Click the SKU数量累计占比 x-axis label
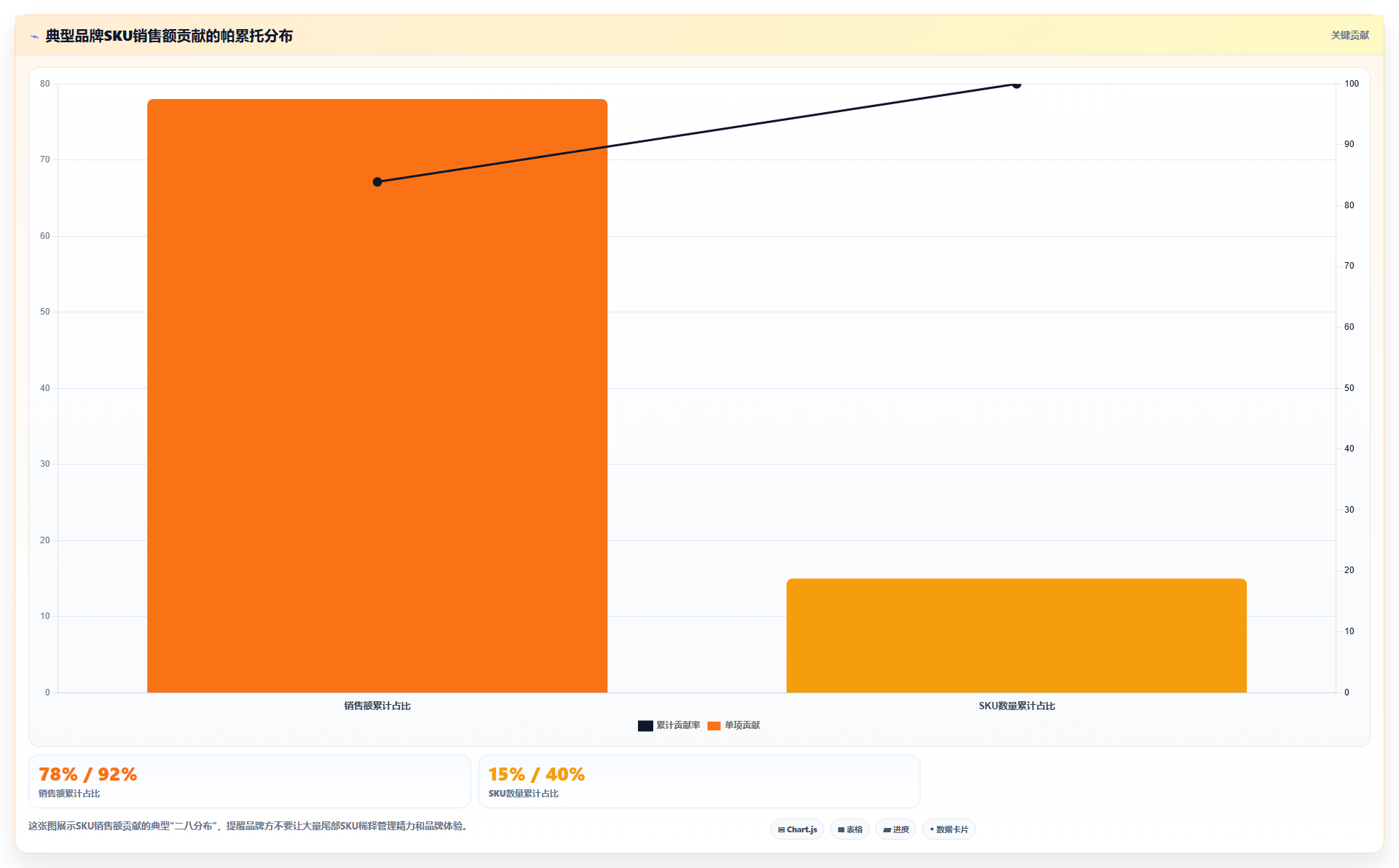This screenshot has width=1399, height=868. tap(1017, 706)
